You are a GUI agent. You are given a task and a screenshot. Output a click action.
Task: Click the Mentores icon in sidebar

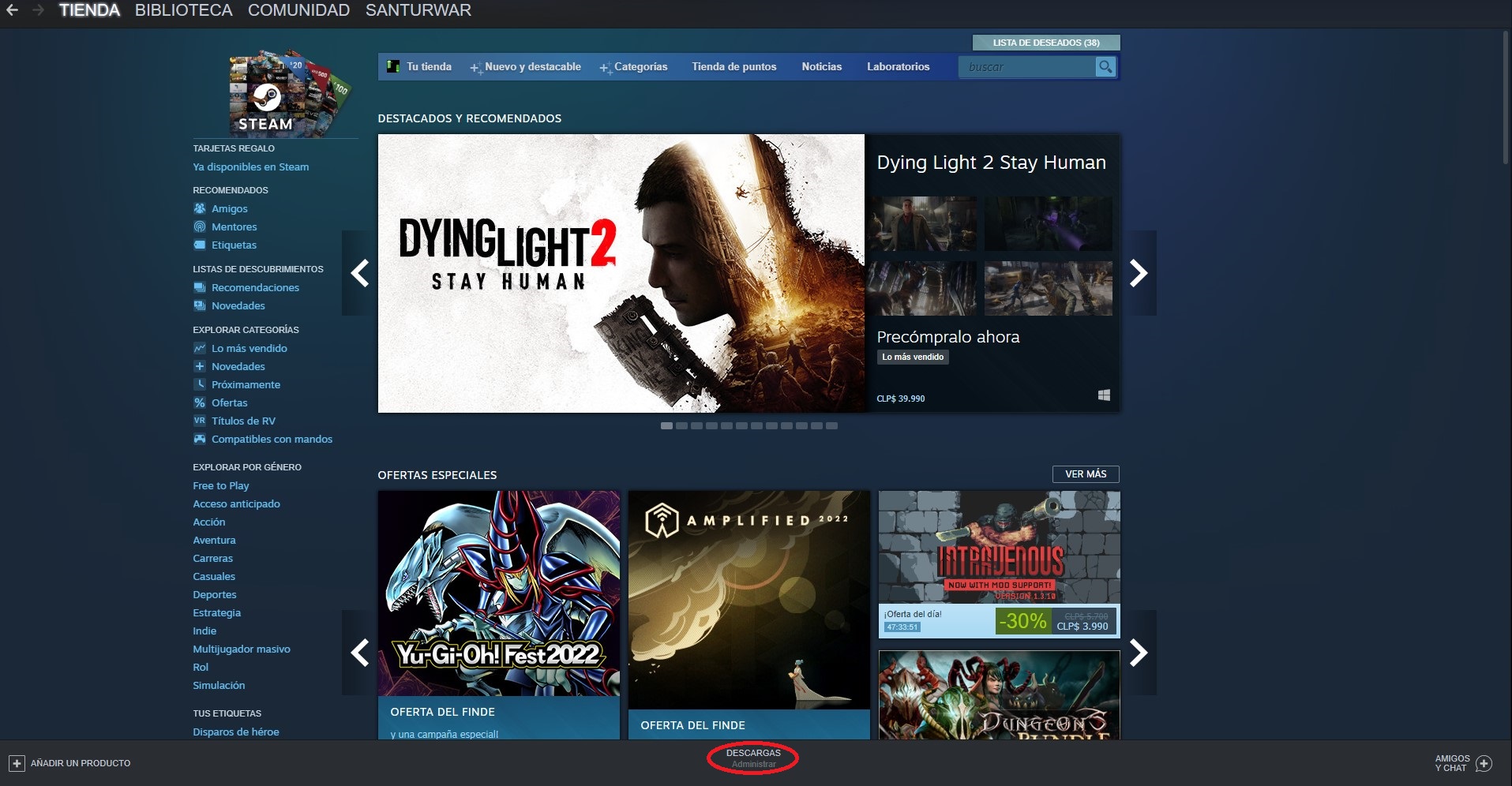(x=200, y=226)
